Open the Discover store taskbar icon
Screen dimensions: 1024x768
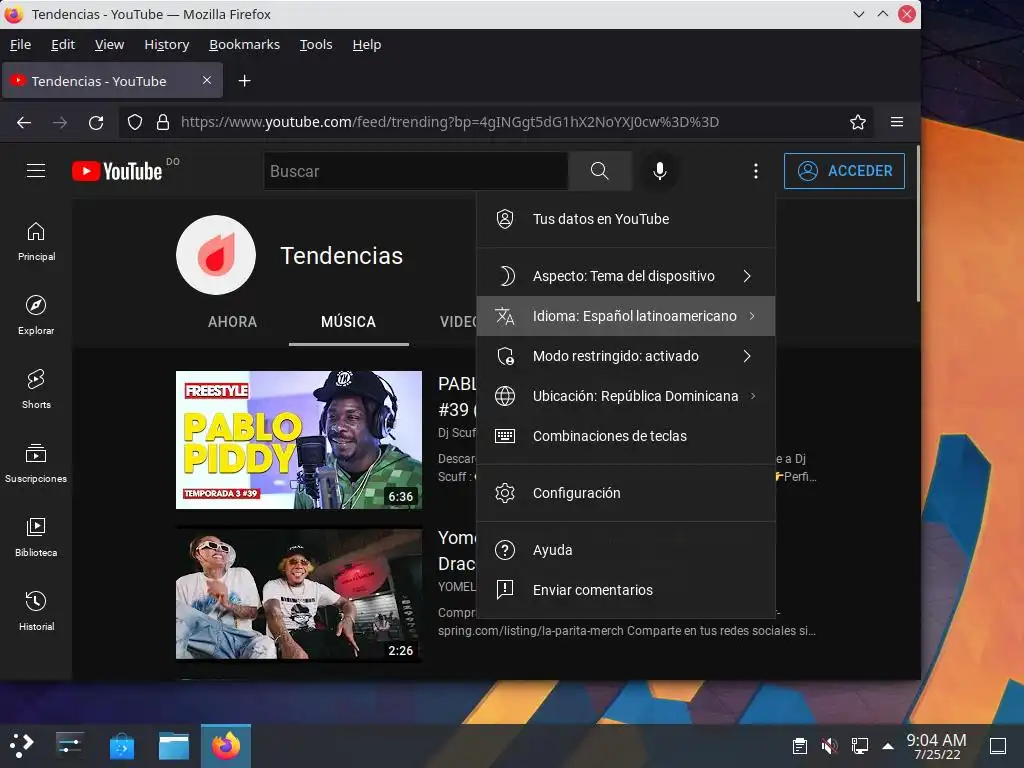pos(121,746)
